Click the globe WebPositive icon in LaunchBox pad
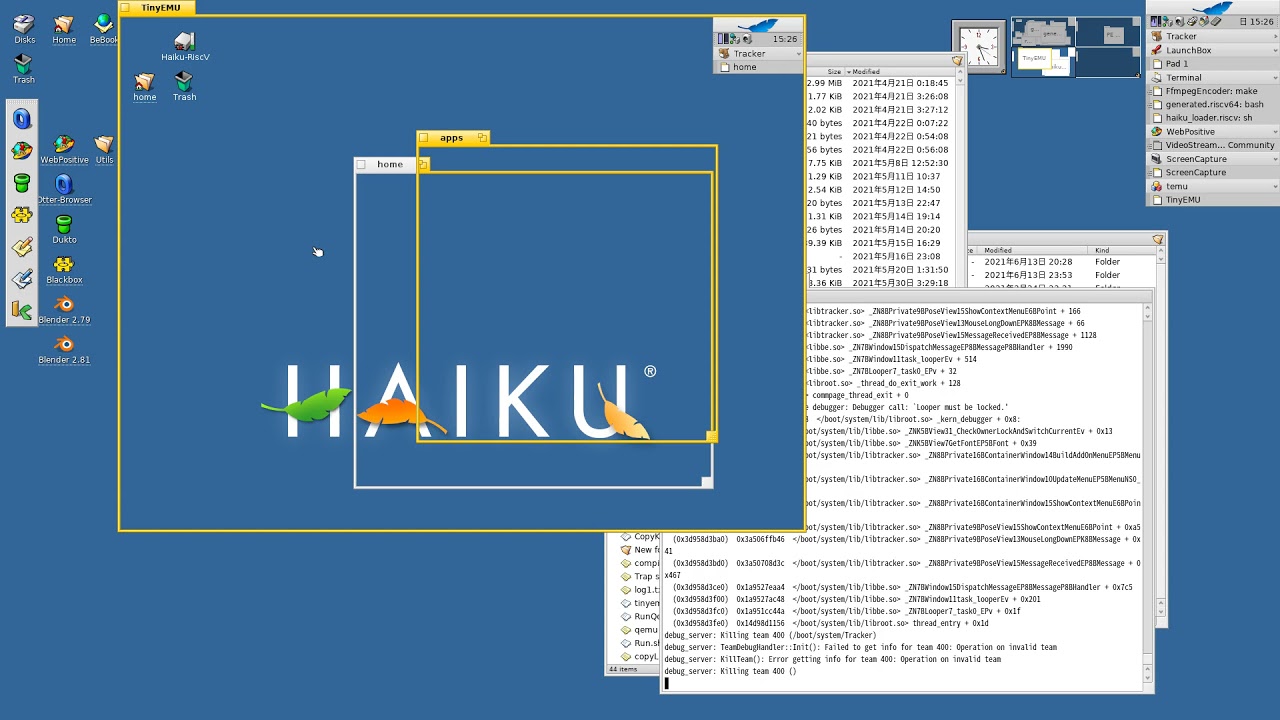The image size is (1280, 720). click(x=22, y=151)
